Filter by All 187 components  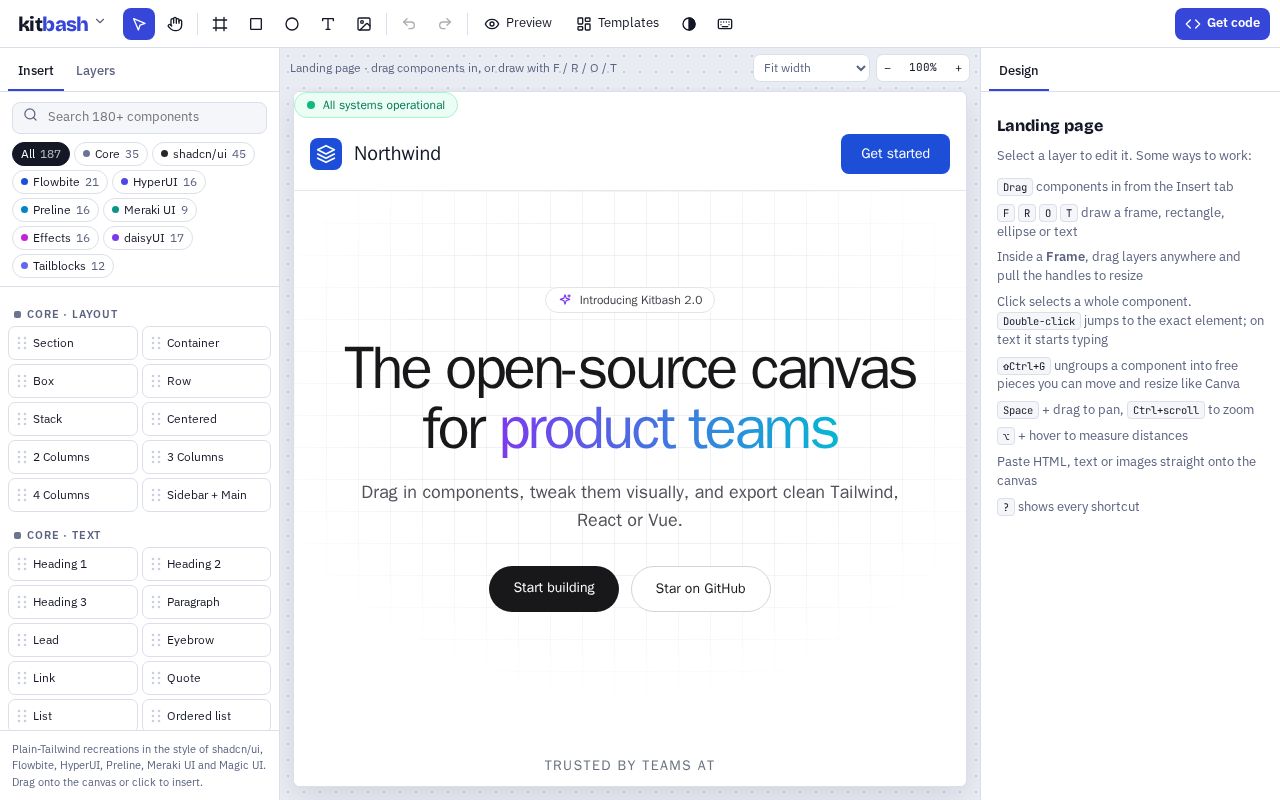pyautogui.click(x=41, y=154)
